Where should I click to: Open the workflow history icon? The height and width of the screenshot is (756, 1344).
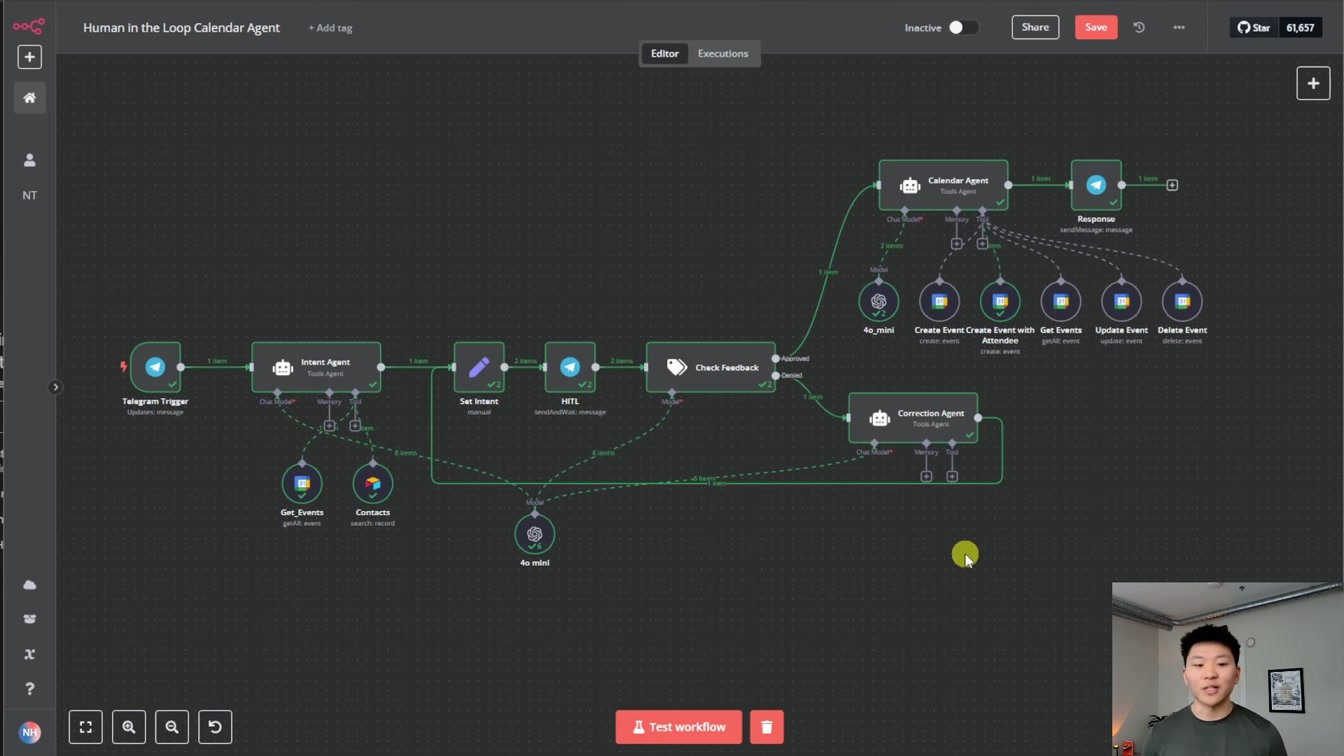1139,27
